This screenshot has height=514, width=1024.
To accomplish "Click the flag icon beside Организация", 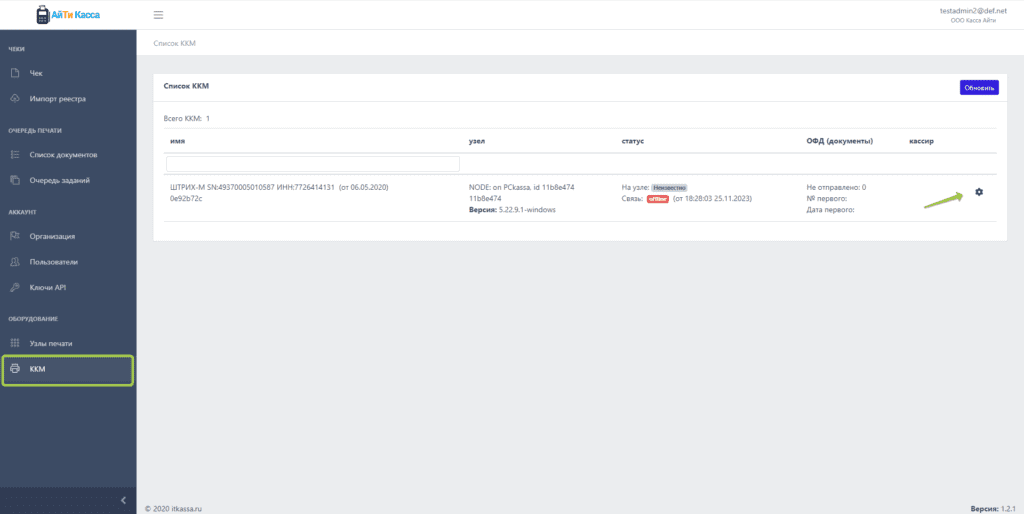I will (x=15, y=236).
